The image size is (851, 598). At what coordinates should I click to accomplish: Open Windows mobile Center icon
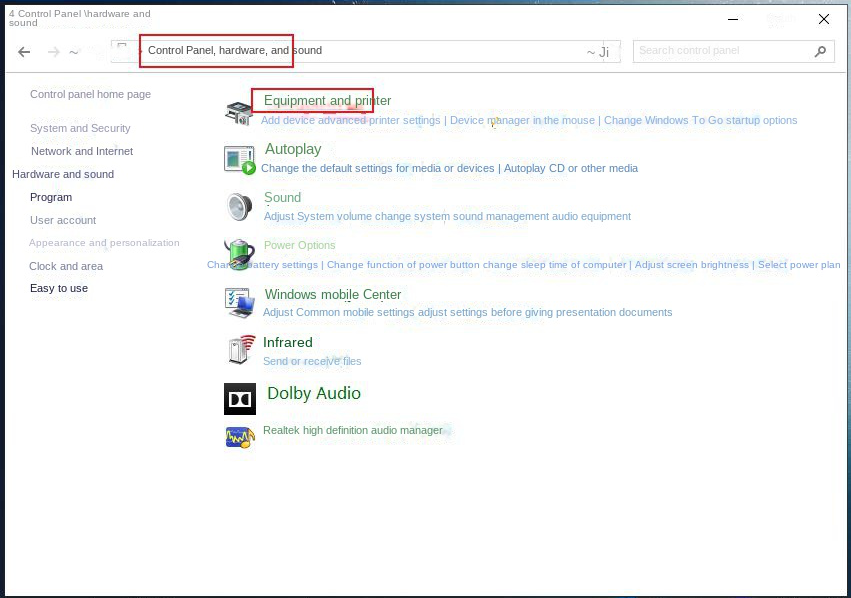[x=239, y=303]
